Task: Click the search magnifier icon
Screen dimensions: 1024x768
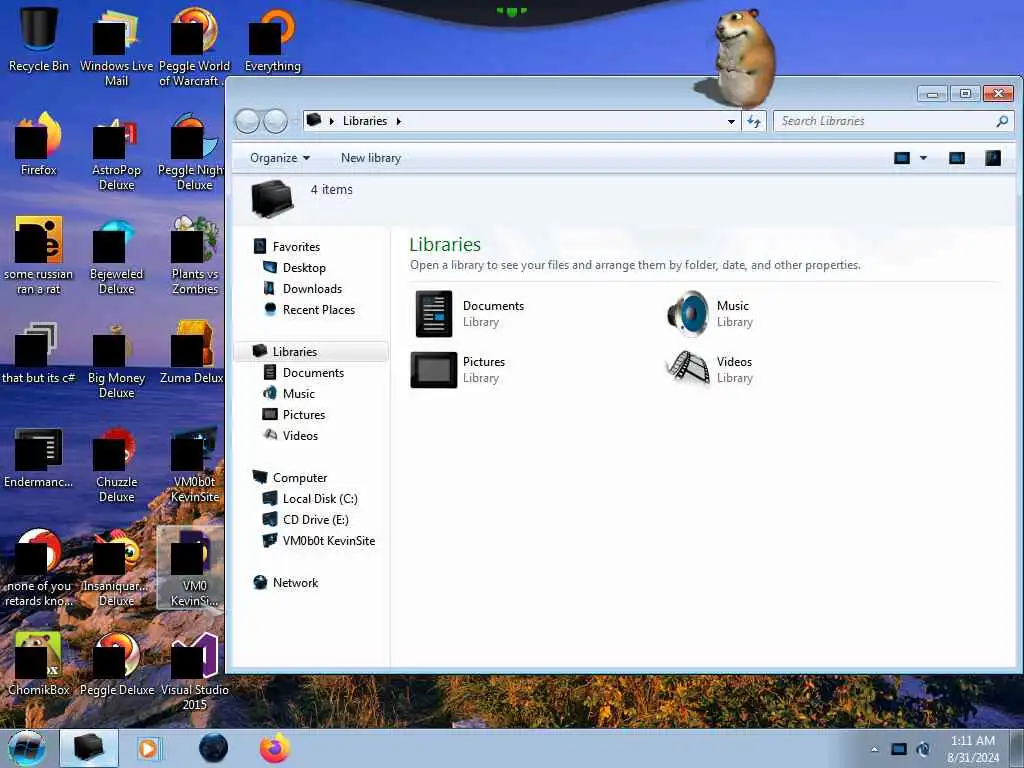Action: click(1002, 121)
